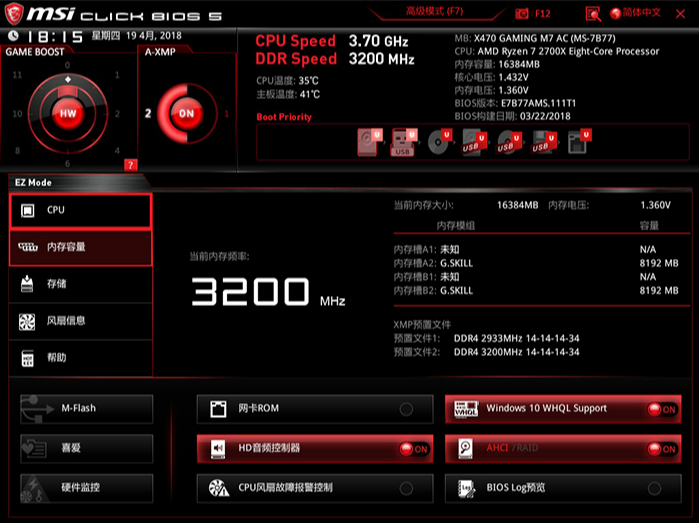Enable 网卡ROM option
Image resolution: width=699 pixels, height=523 pixels.
point(406,409)
